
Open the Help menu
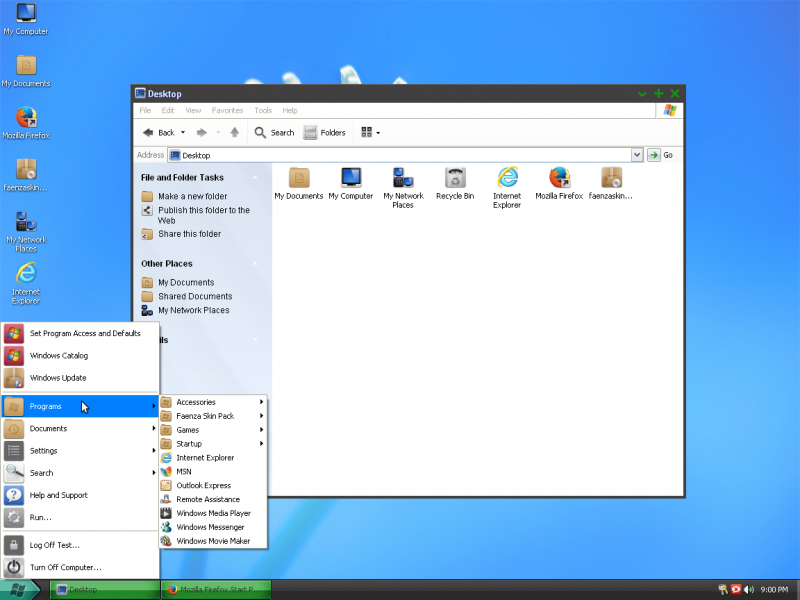click(x=290, y=110)
